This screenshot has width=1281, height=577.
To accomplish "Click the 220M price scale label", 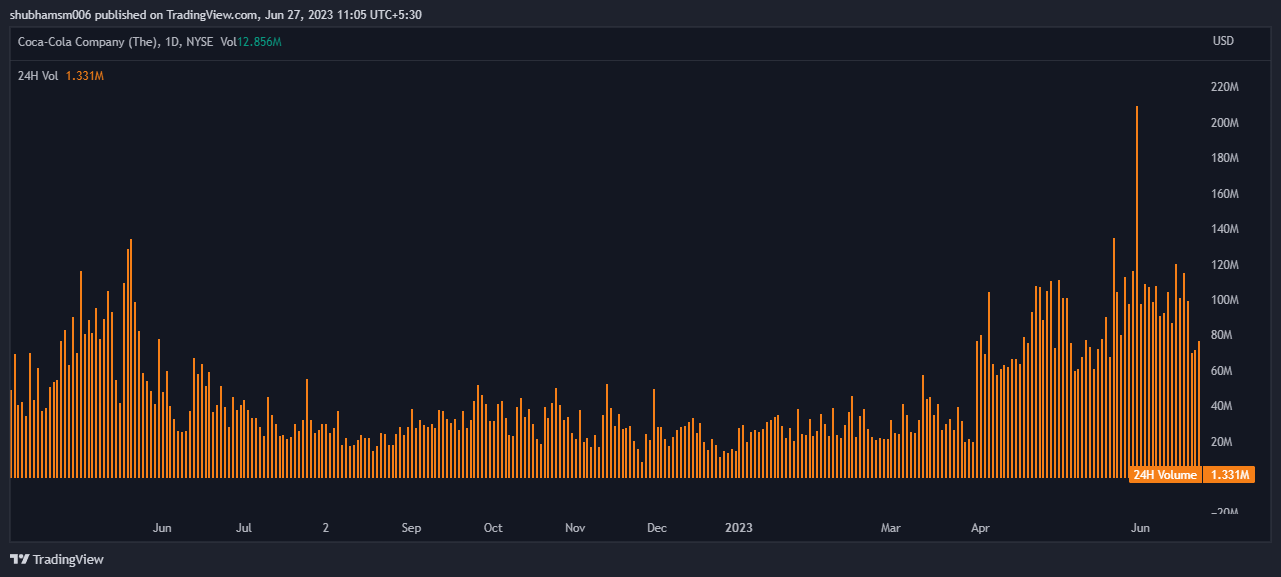I will point(1225,88).
